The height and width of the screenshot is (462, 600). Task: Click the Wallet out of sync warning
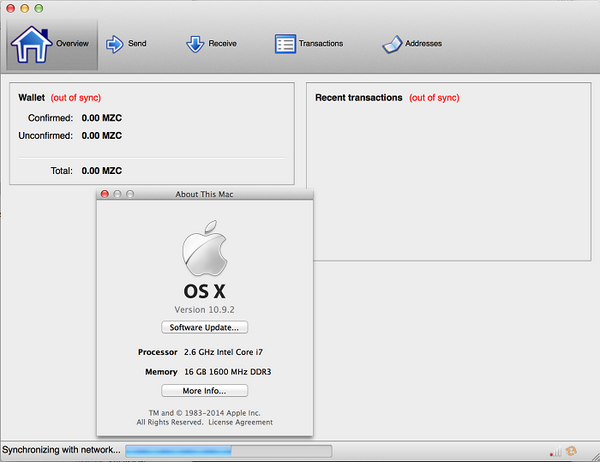coord(76,98)
